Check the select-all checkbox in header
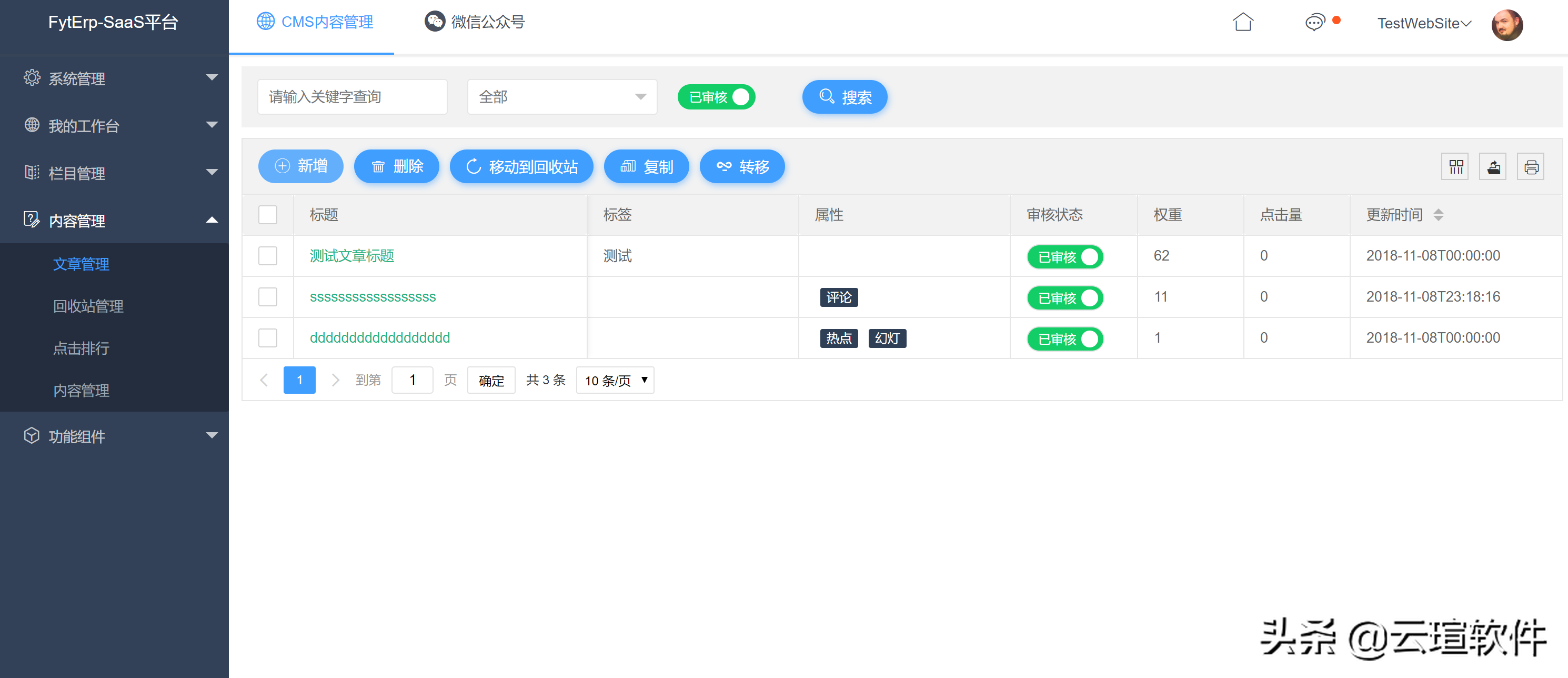Image resolution: width=1568 pixels, height=678 pixels. pyautogui.click(x=268, y=215)
